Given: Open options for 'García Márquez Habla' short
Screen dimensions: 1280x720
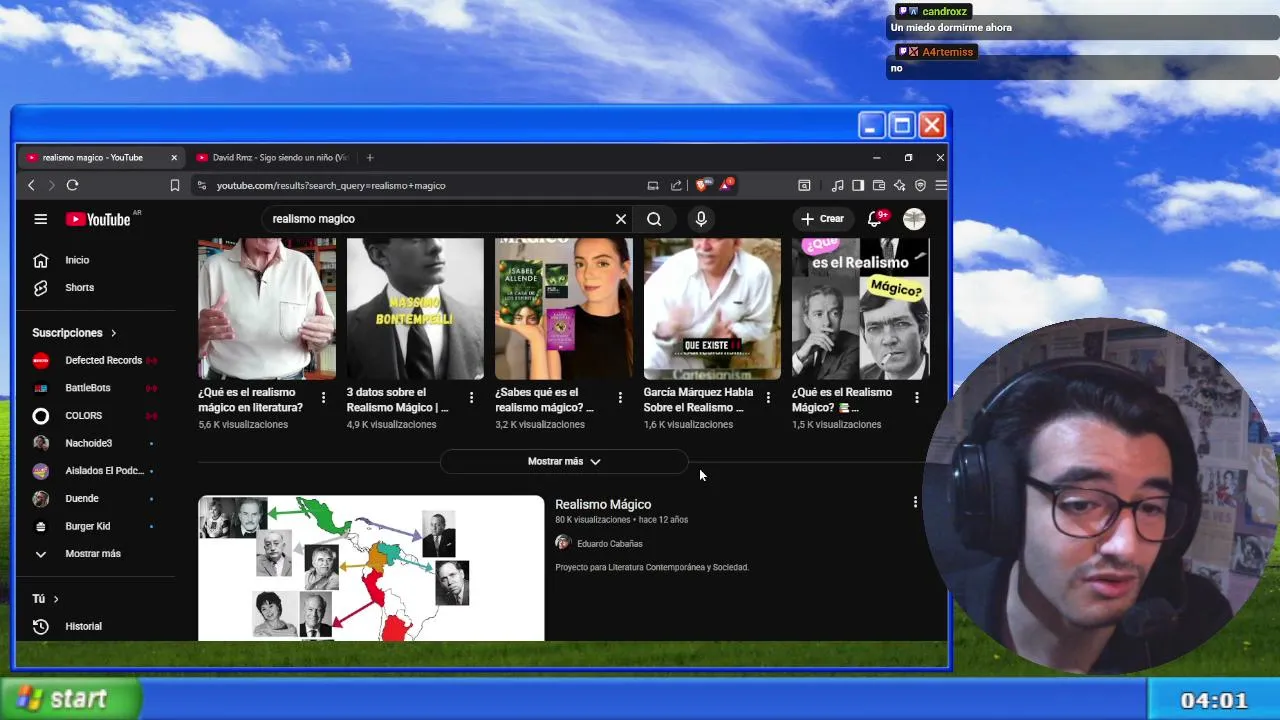Looking at the screenshot, I should pos(768,398).
